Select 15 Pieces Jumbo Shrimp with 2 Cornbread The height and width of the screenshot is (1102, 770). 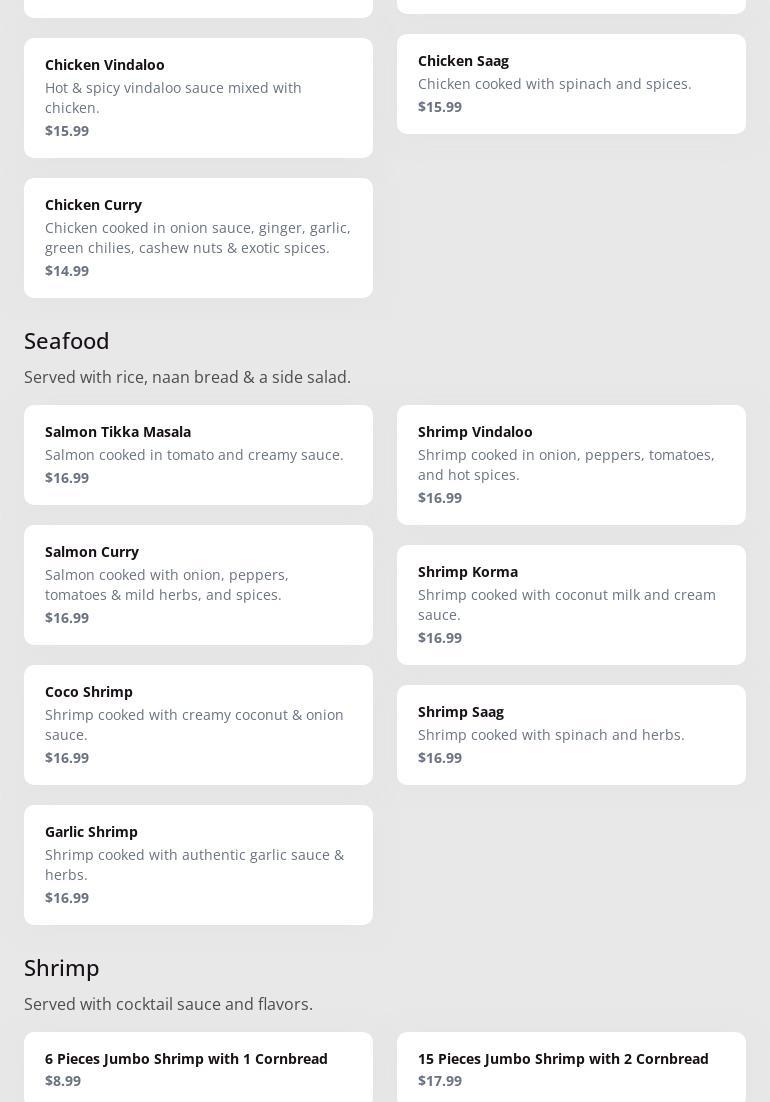[x=571, y=1067]
